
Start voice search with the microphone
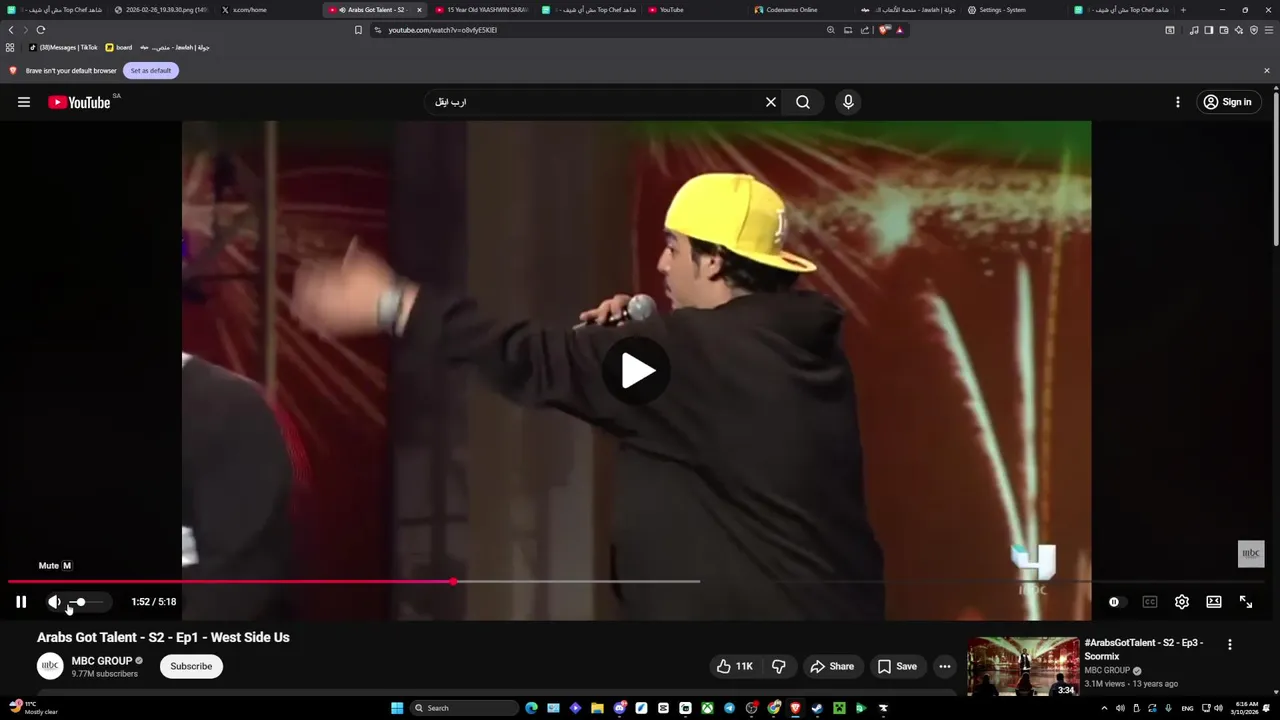click(x=848, y=102)
